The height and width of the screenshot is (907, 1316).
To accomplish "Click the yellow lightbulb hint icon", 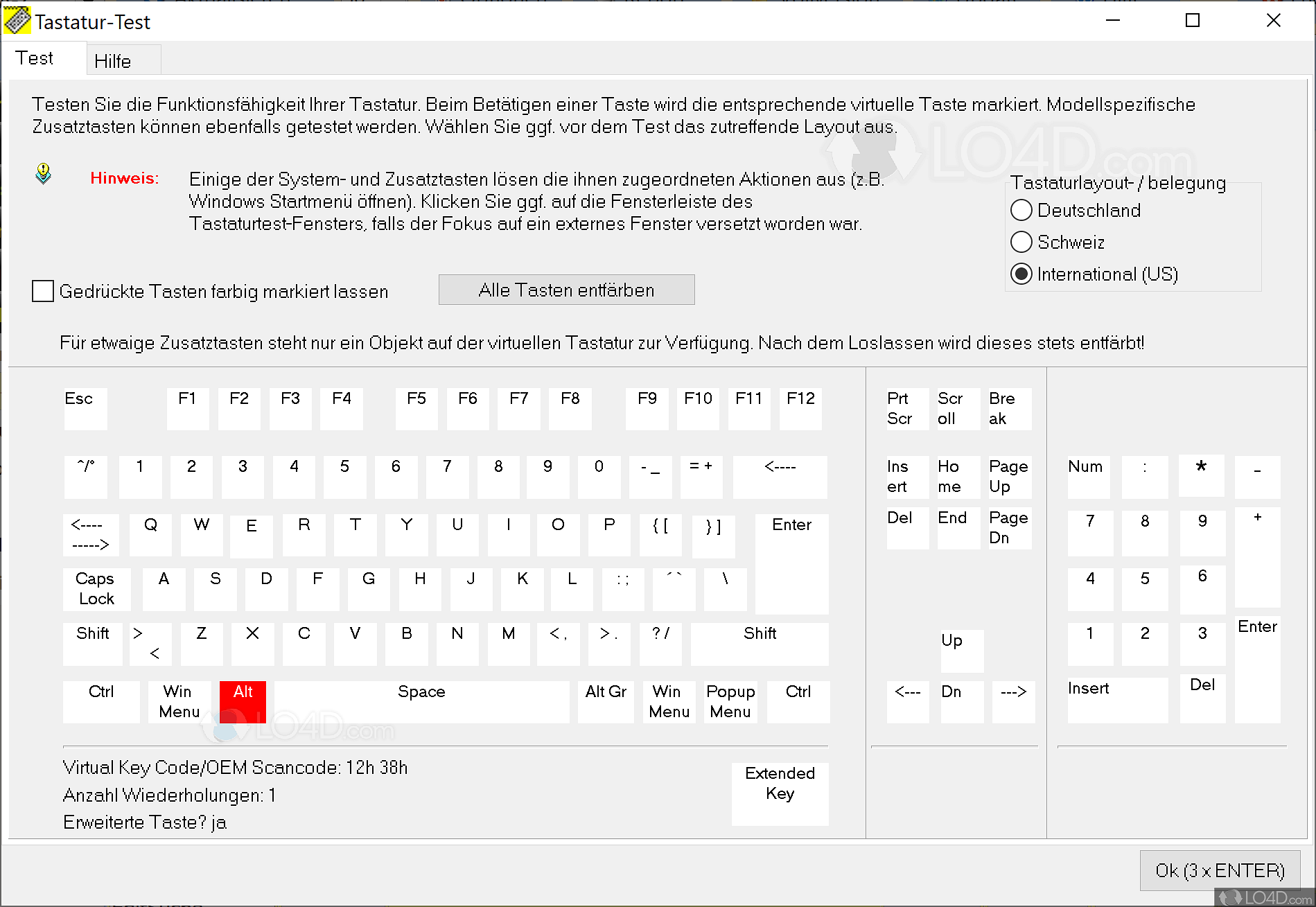I will coord(43,173).
